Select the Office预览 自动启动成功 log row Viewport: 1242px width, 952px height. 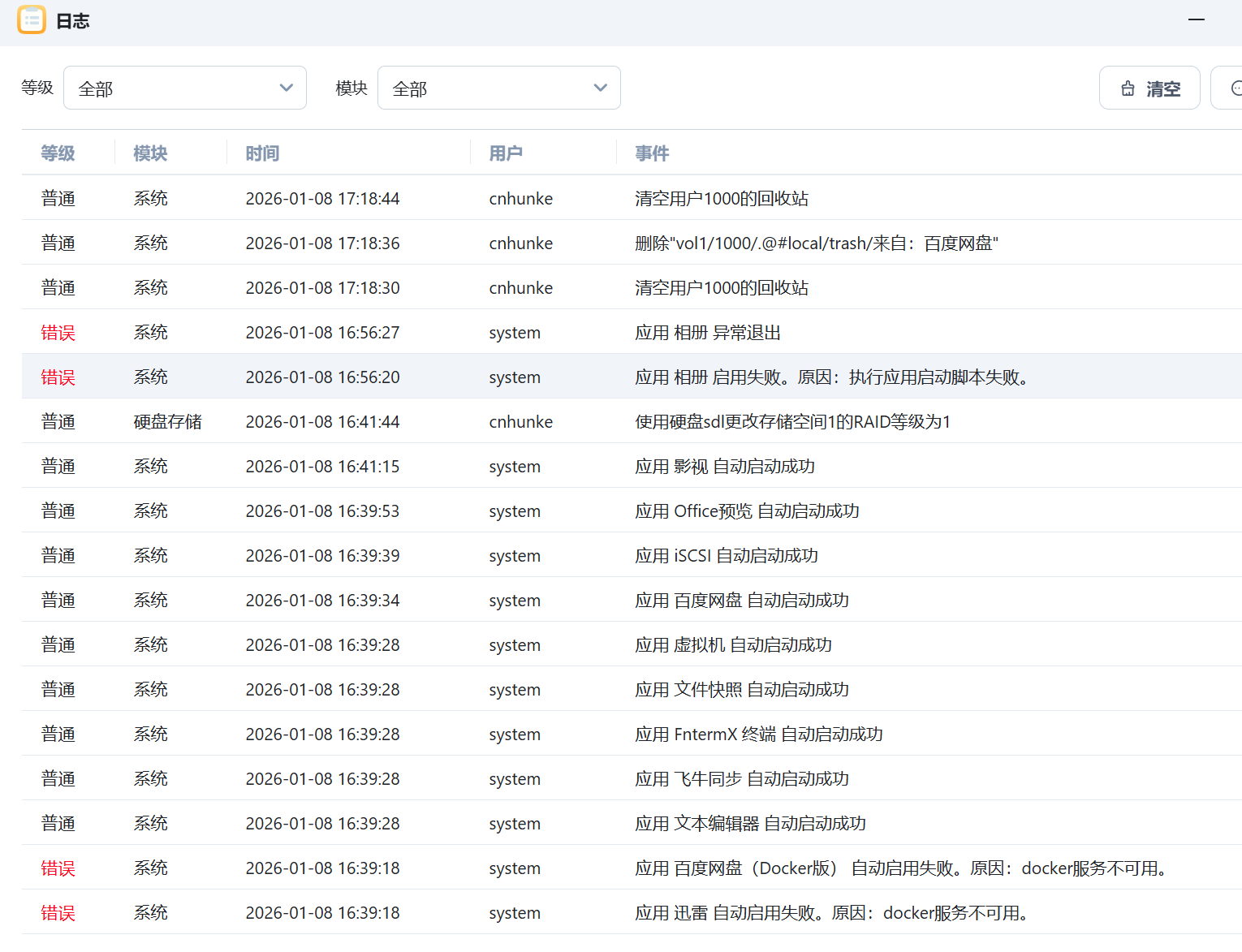tap(747, 511)
